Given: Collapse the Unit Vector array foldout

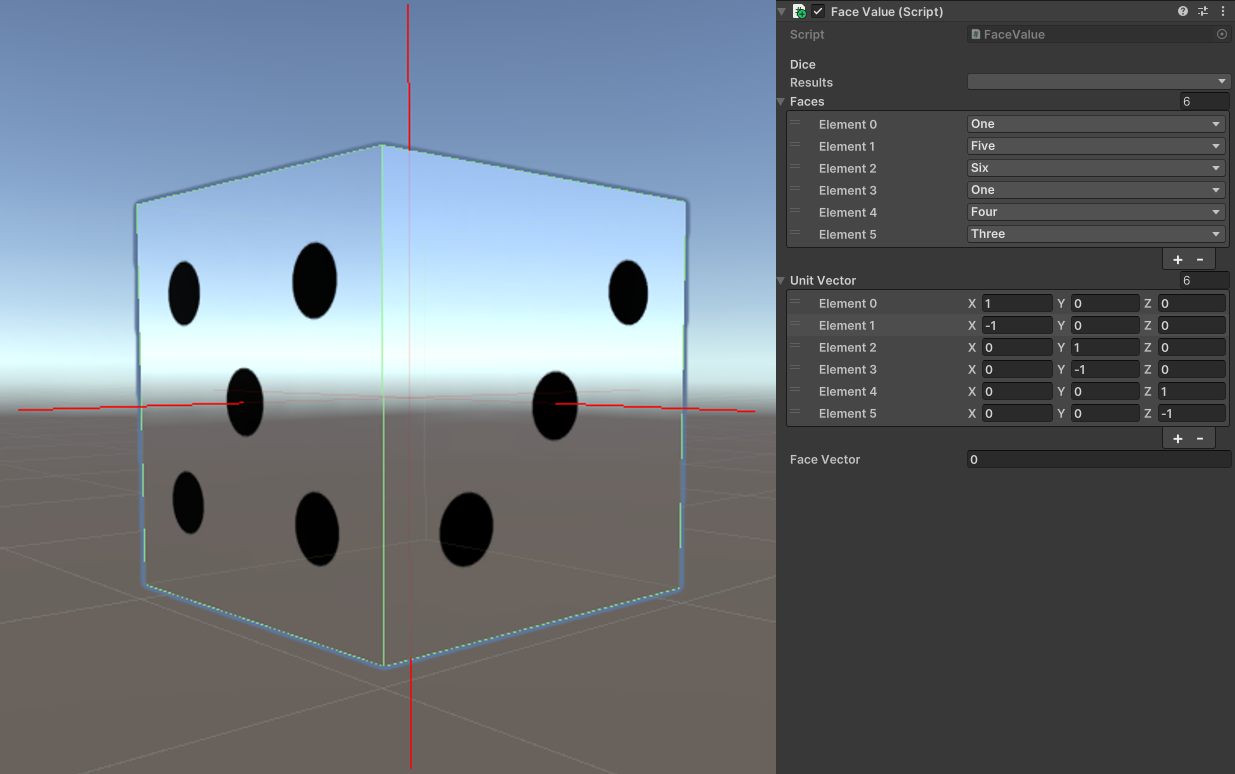Looking at the screenshot, I should pyautogui.click(x=782, y=281).
